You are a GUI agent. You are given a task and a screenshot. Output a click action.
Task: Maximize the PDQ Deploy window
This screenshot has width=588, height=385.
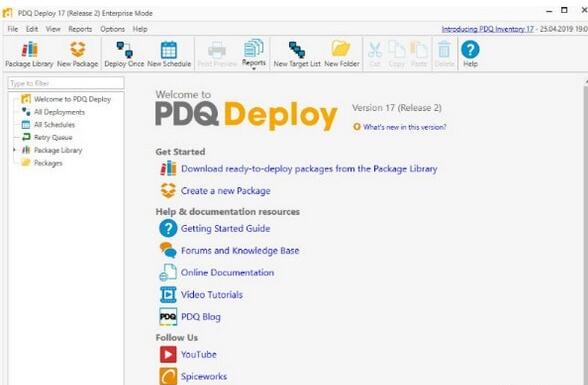point(564,10)
